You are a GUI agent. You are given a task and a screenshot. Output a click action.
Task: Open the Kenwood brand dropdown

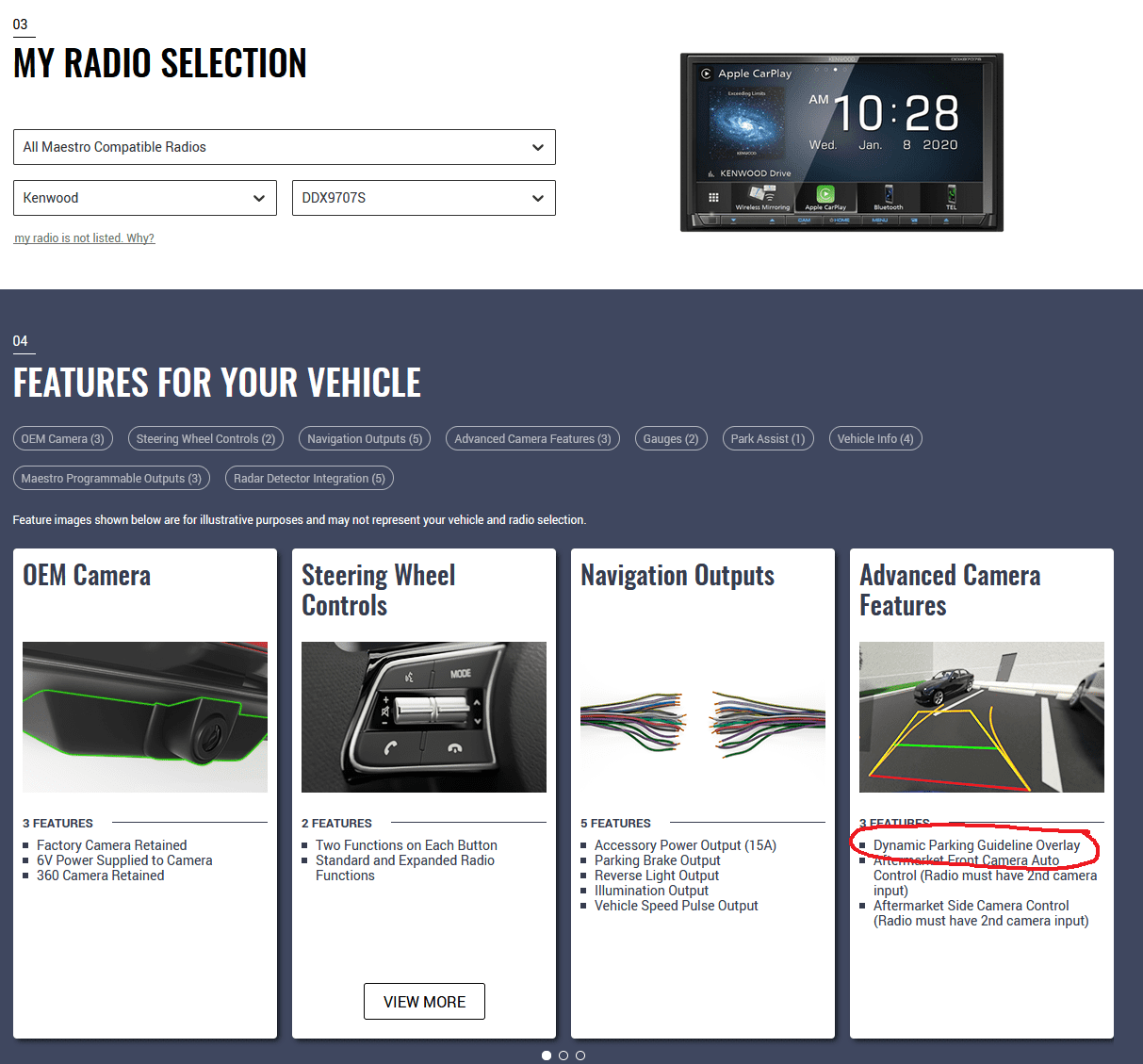pyautogui.click(x=145, y=198)
